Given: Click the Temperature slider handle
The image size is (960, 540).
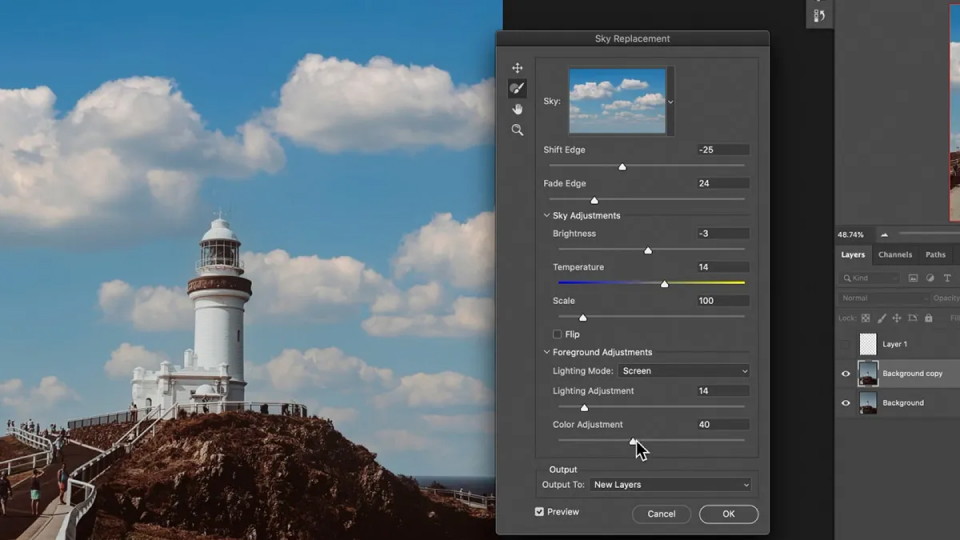Looking at the screenshot, I should [665, 284].
